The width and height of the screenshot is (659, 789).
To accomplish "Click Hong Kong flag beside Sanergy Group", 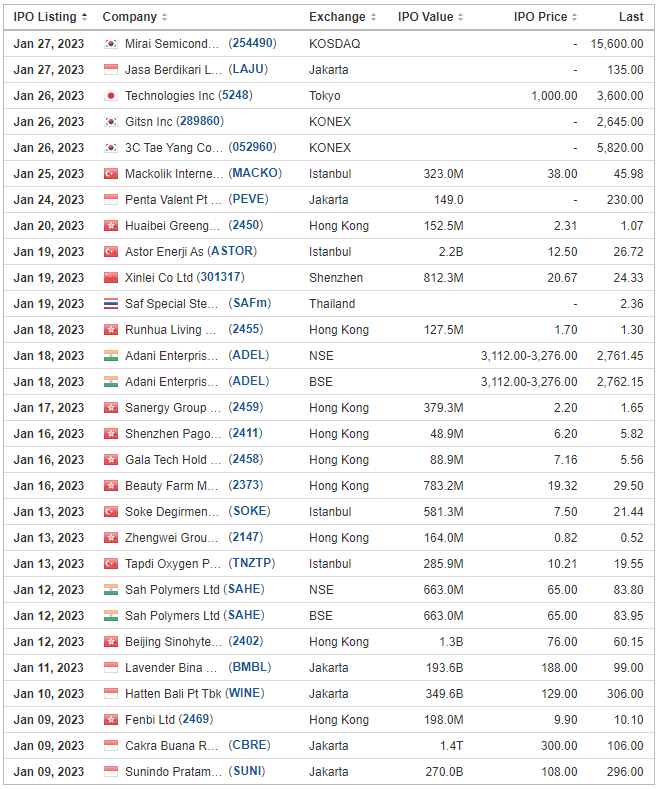I will (111, 408).
